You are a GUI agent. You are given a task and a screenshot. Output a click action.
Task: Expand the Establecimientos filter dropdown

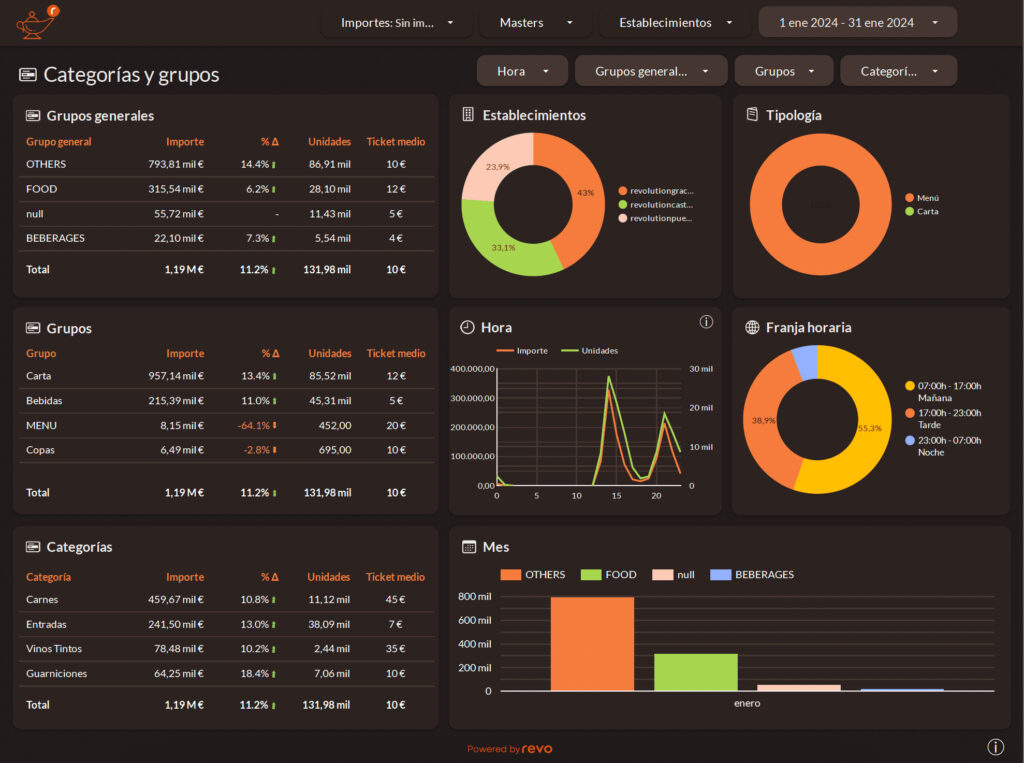point(675,23)
